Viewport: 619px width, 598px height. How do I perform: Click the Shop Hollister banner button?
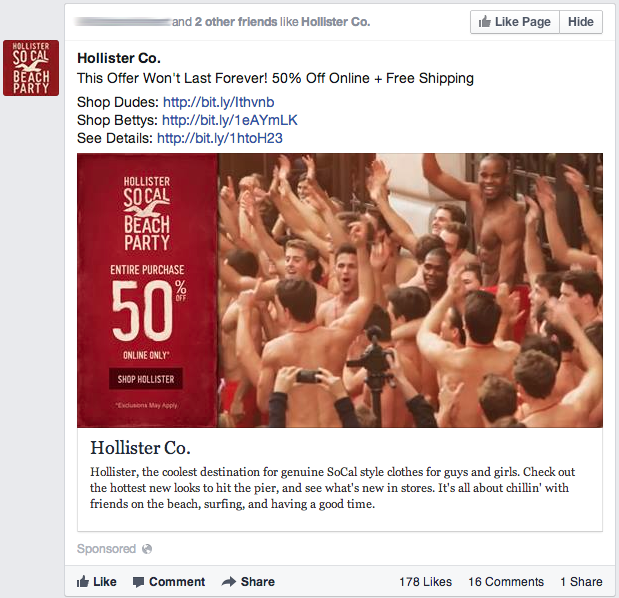click(146, 379)
